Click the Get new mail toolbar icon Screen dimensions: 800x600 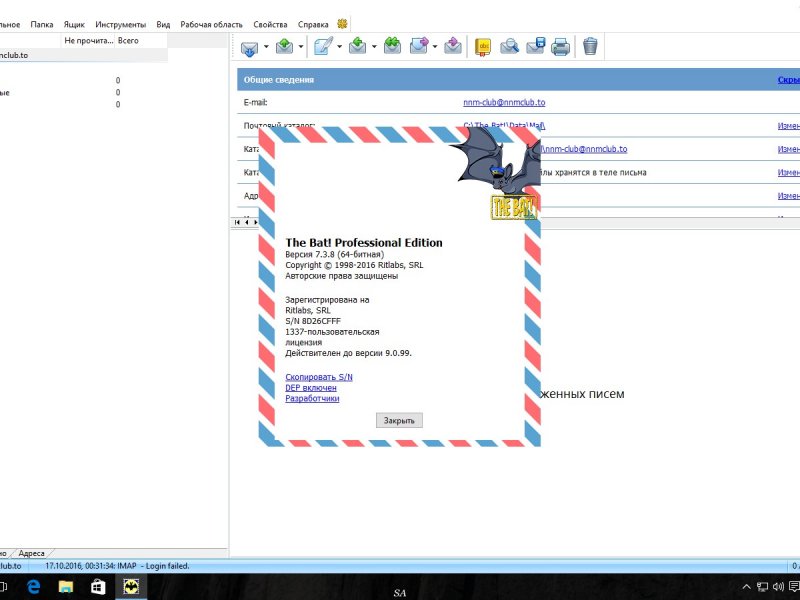(249, 47)
